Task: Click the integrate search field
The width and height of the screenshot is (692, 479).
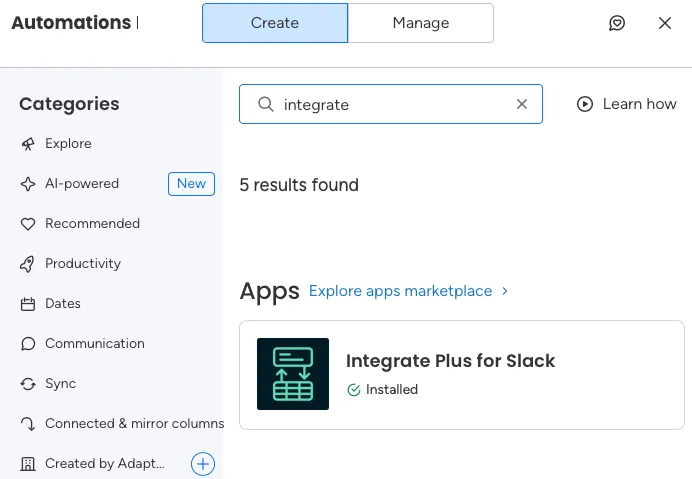Action: [x=391, y=104]
